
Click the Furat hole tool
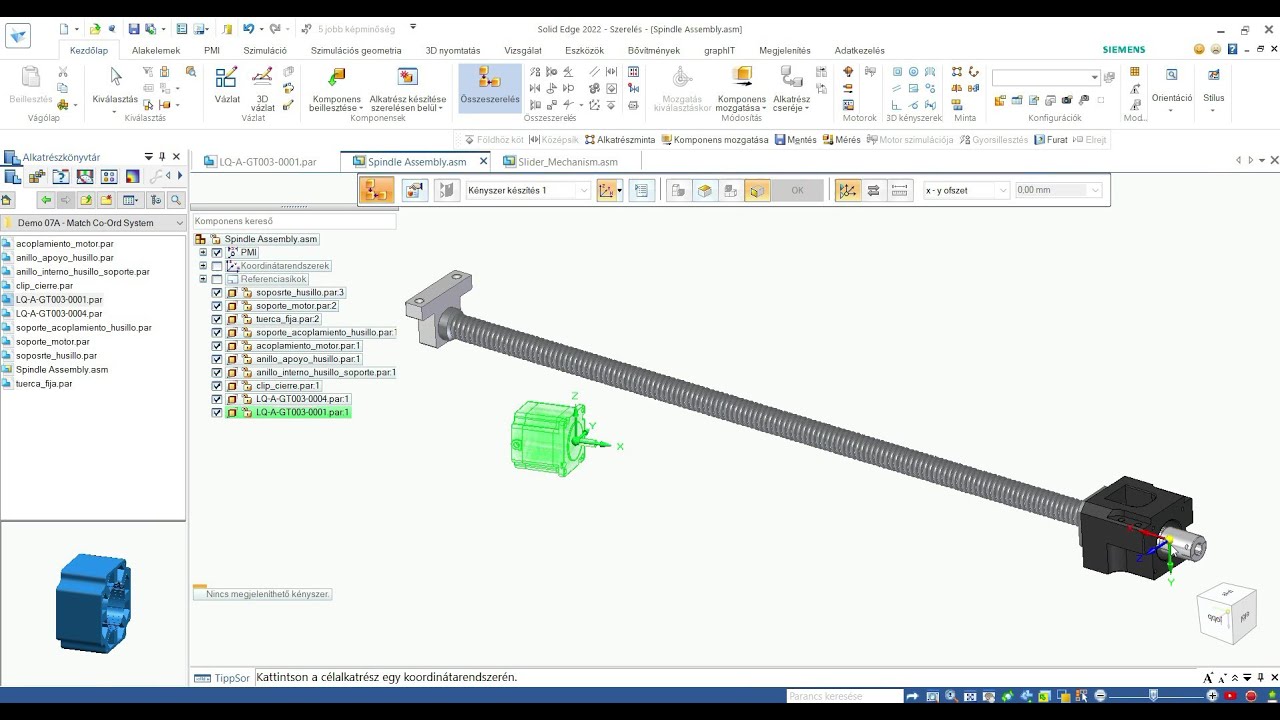point(1050,140)
